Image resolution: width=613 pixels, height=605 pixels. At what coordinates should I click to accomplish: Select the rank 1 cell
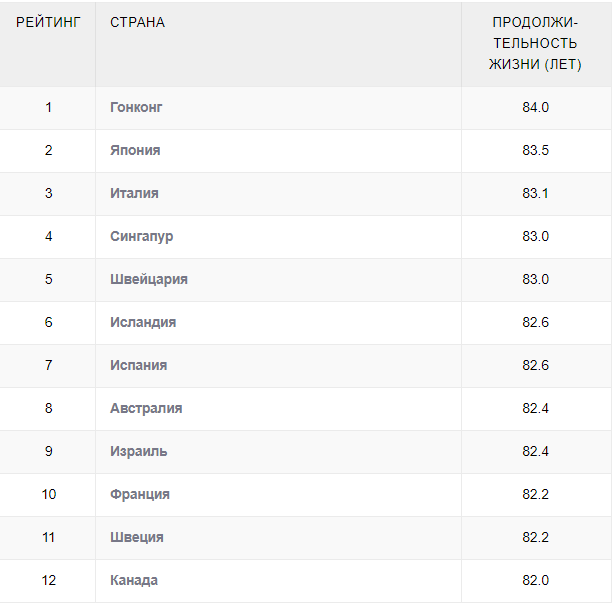coord(48,107)
